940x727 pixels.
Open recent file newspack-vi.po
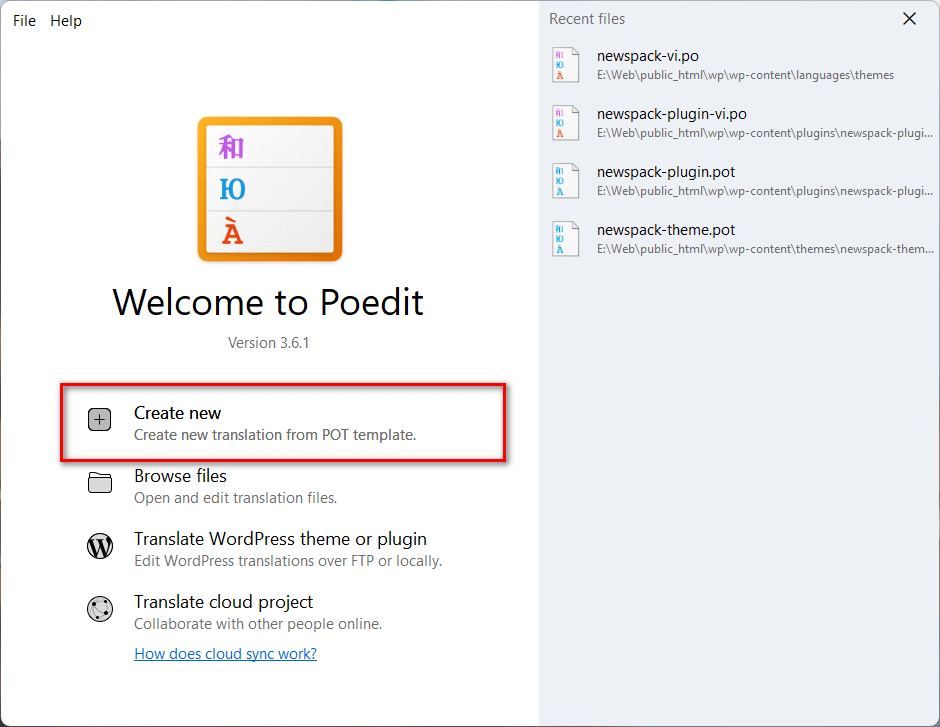pyautogui.click(x=742, y=65)
